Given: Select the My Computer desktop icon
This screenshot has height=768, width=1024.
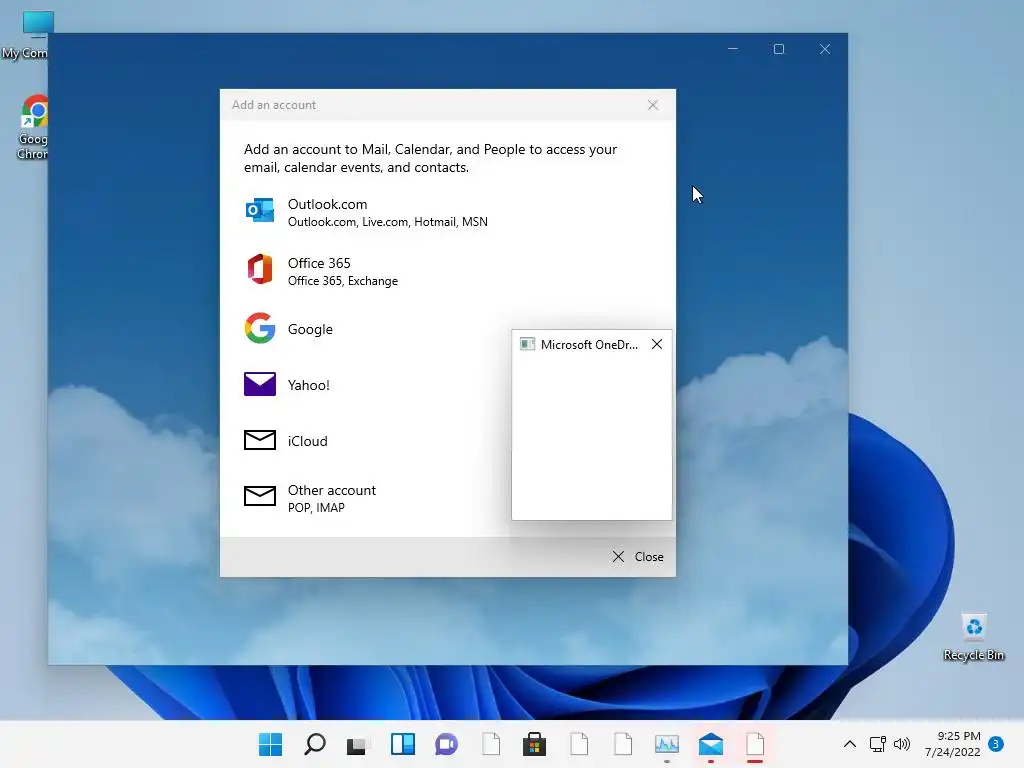Looking at the screenshot, I should coord(27,35).
